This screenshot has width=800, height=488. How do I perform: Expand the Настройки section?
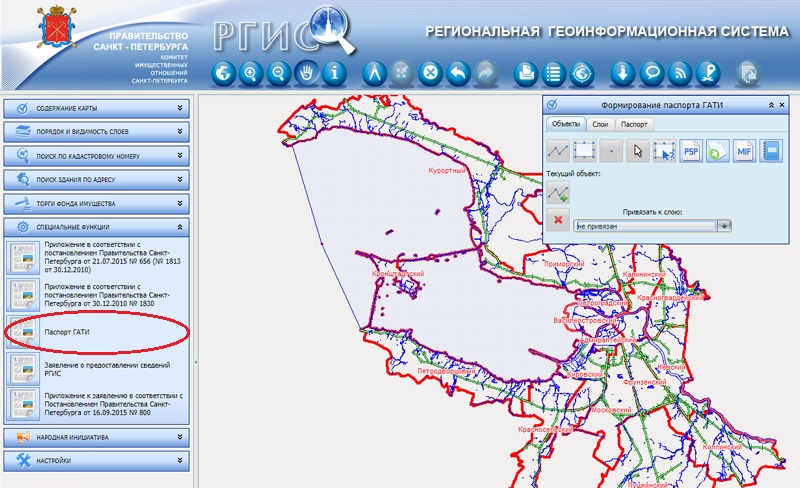click(x=96, y=461)
